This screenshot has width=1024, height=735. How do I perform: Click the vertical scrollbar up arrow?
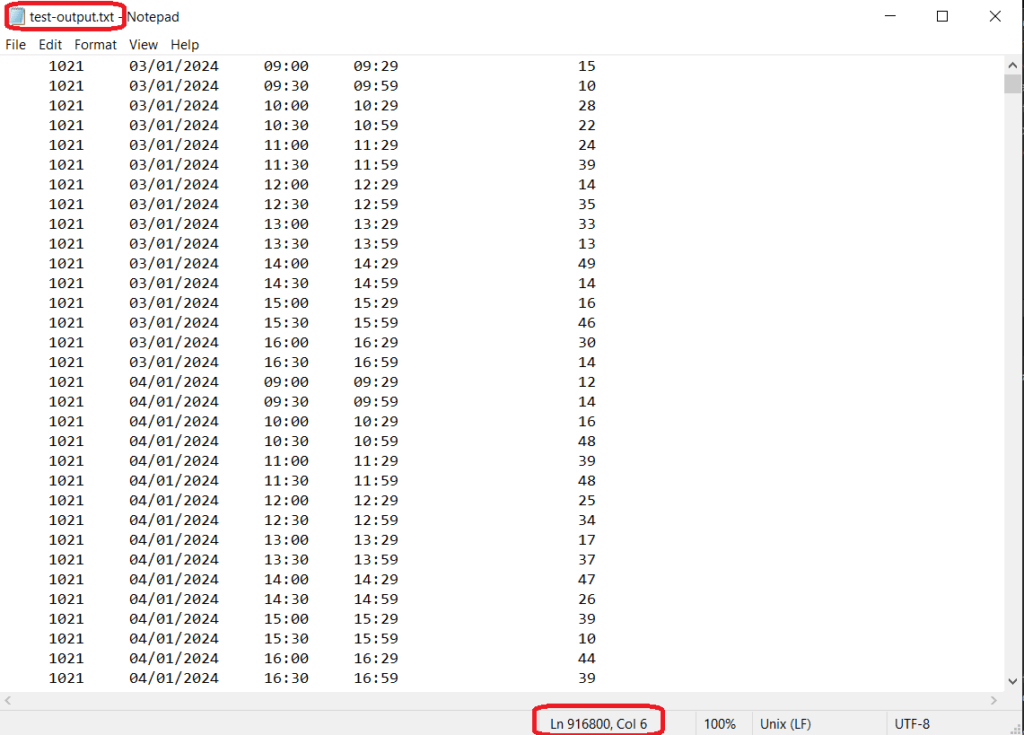click(1012, 65)
